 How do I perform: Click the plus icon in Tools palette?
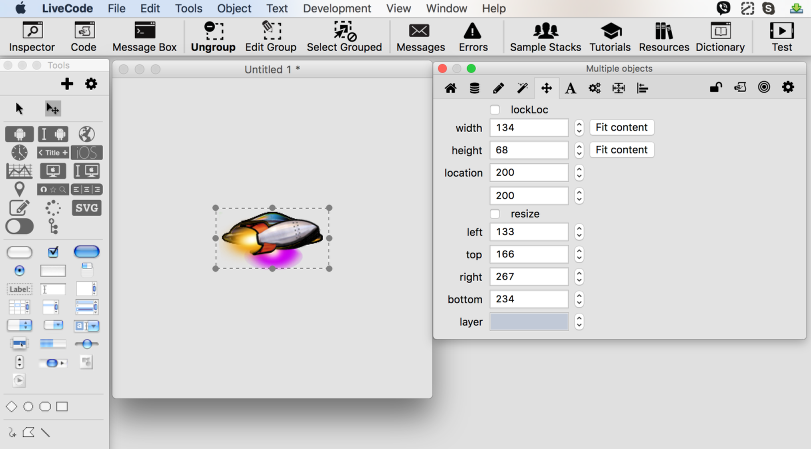point(67,84)
